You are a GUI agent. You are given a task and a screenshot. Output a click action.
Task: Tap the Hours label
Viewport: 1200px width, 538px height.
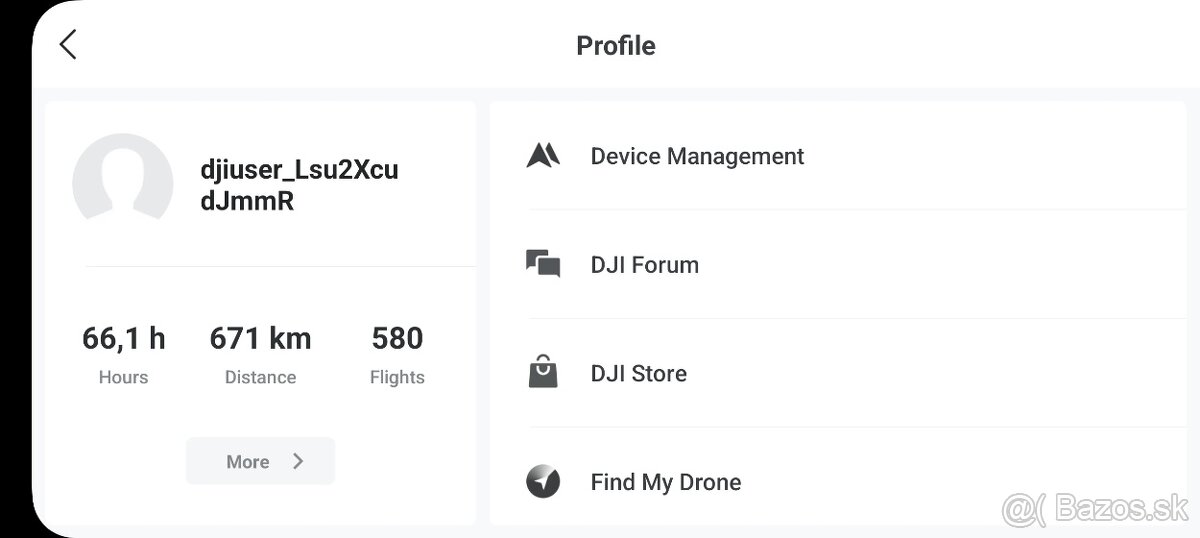point(124,377)
